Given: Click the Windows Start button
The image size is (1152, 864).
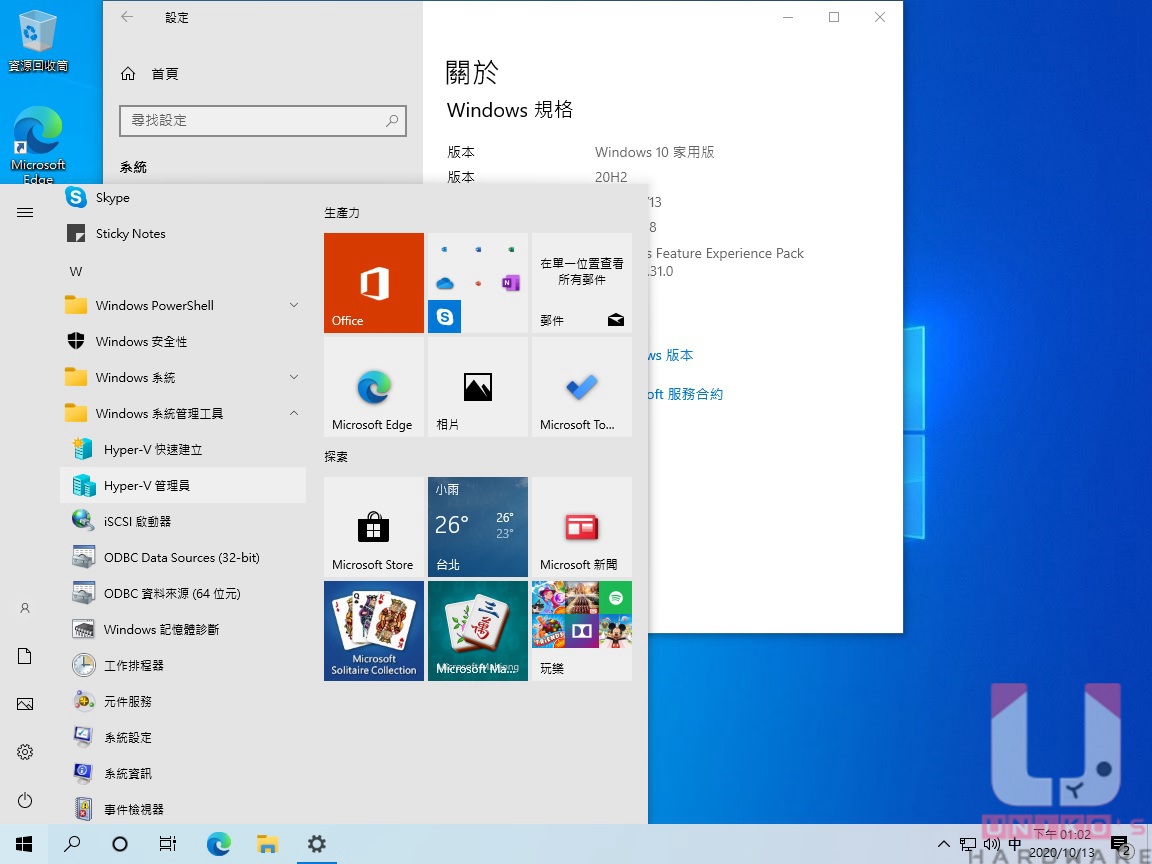Looking at the screenshot, I should click(24, 844).
